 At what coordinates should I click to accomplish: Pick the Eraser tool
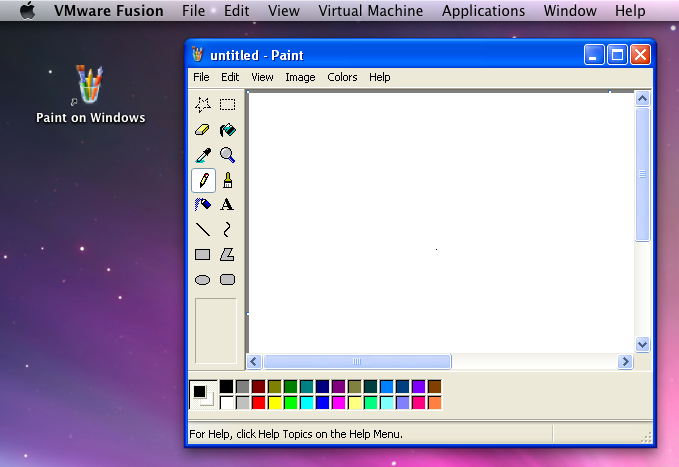click(x=203, y=130)
